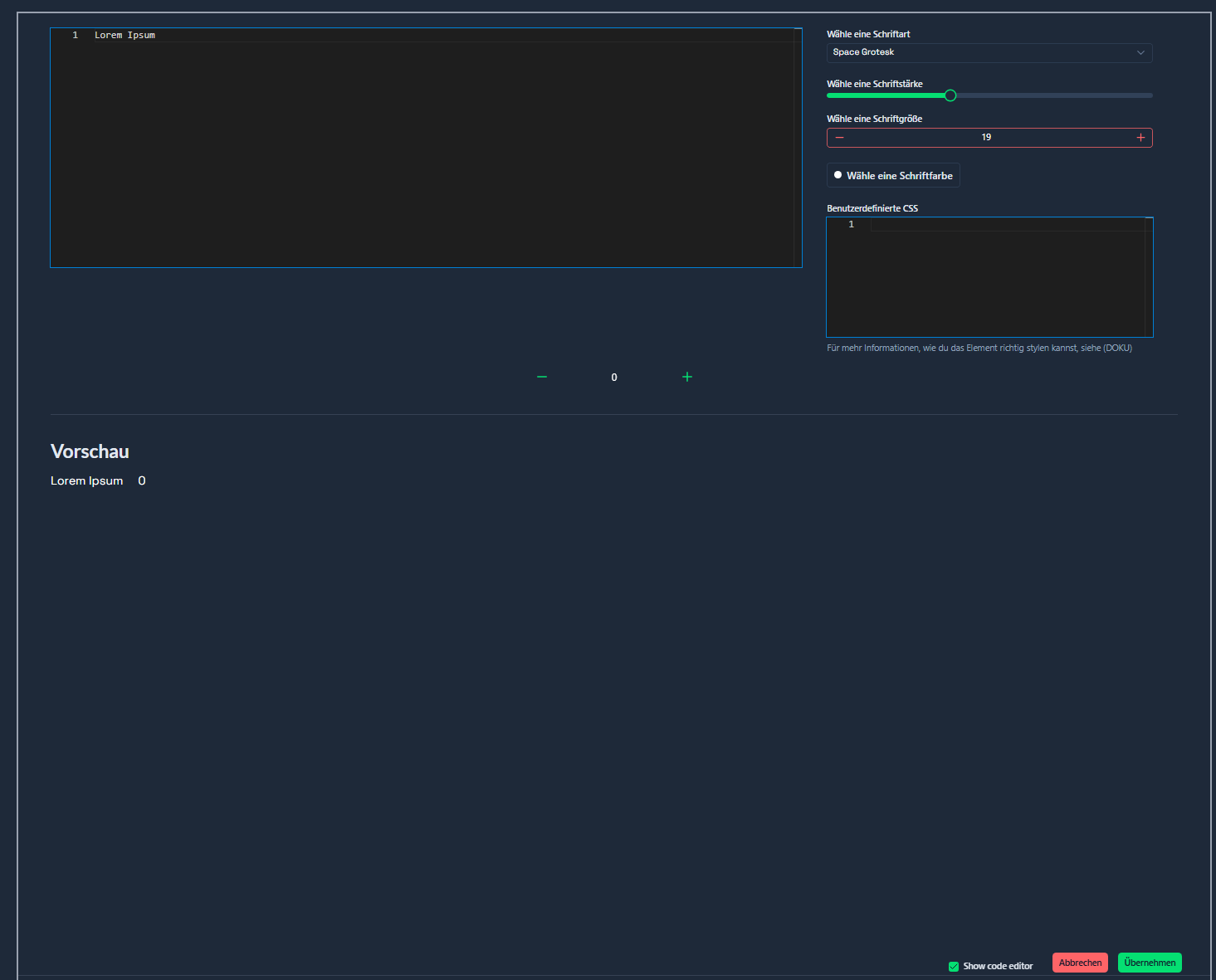1216x980 pixels.
Task: Increase font size with red plus icon
Action: (x=1140, y=138)
